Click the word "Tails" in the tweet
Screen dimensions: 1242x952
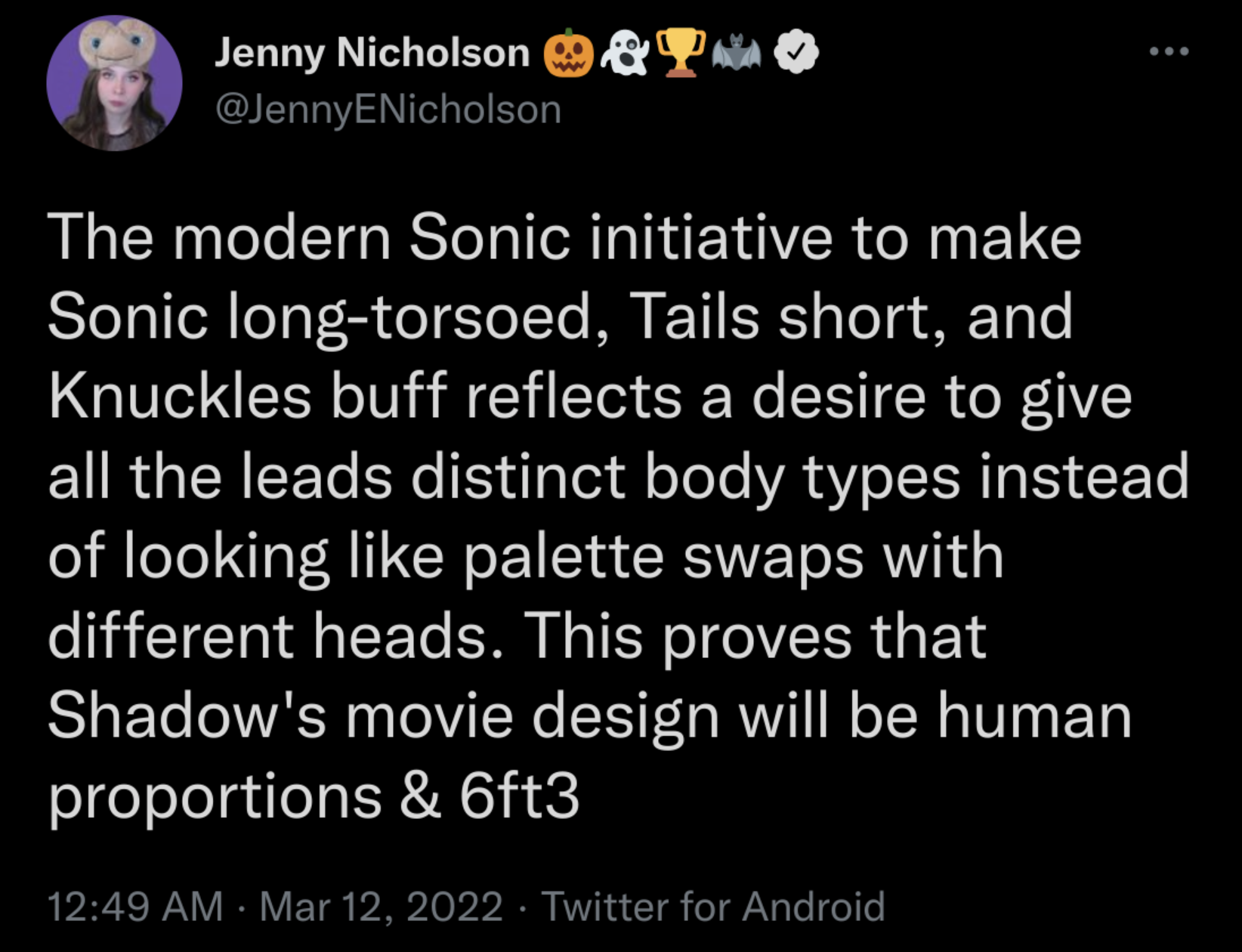[x=693, y=316]
